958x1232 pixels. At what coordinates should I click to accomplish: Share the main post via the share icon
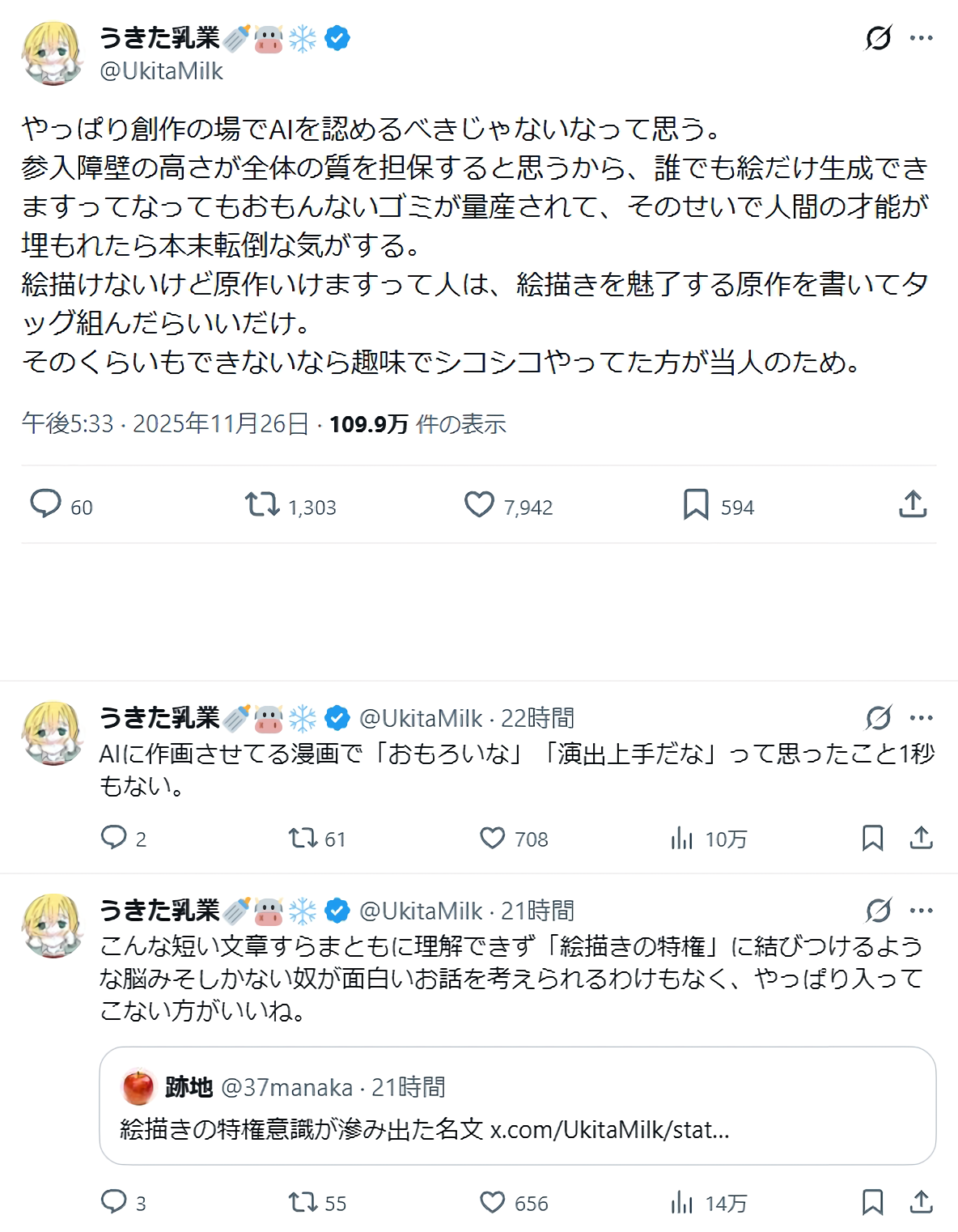click(913, 504)
